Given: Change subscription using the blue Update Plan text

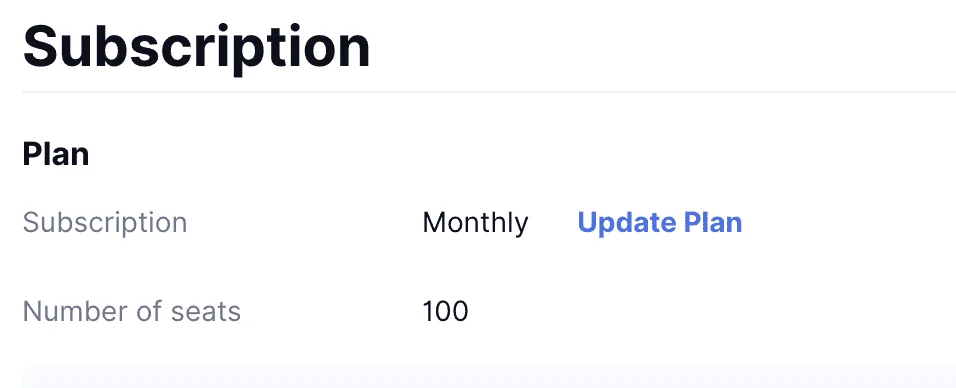Looking at the screenshot, I should pos(660,223).
